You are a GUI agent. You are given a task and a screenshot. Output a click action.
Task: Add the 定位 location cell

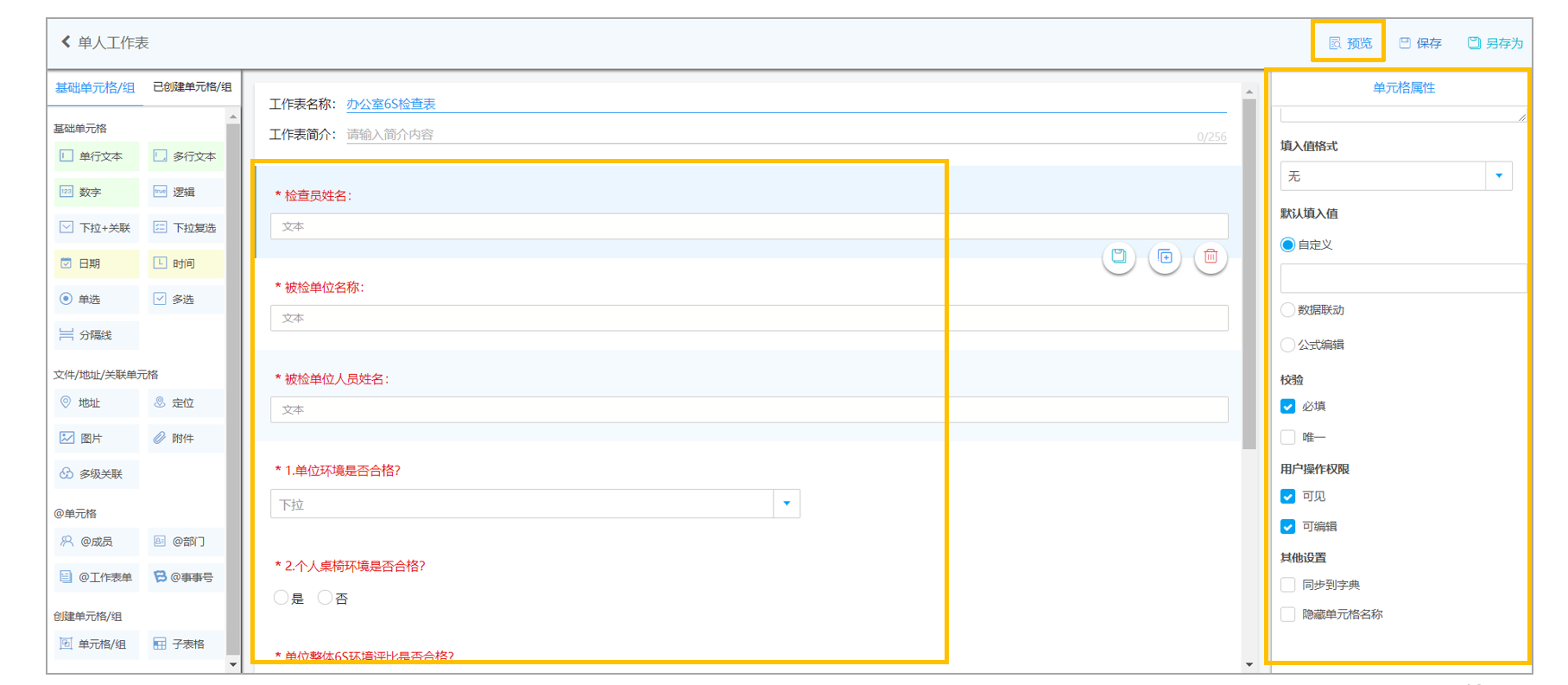pos(186,403)
